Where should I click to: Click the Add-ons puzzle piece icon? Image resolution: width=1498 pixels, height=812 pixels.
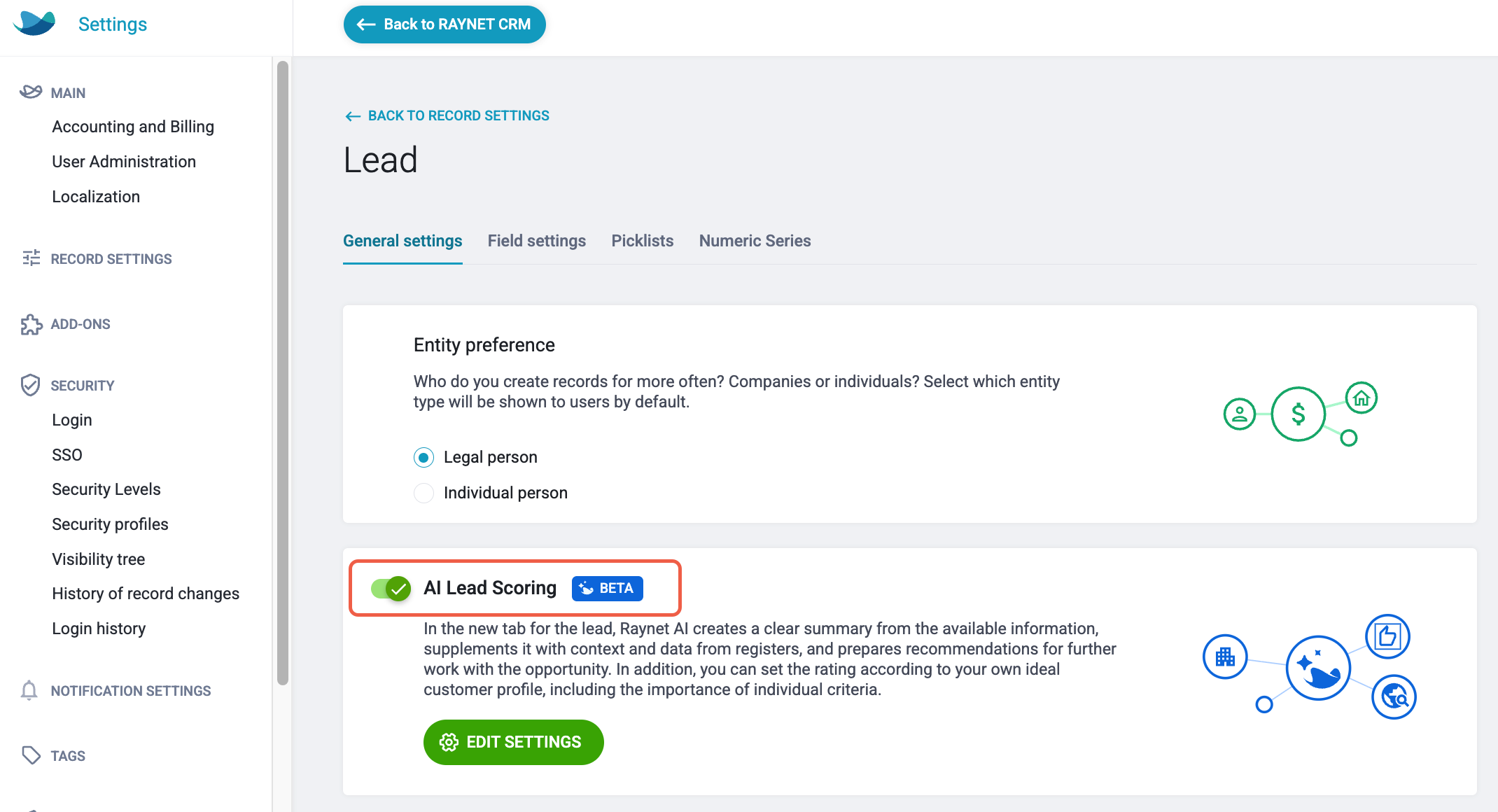(31, 324)
